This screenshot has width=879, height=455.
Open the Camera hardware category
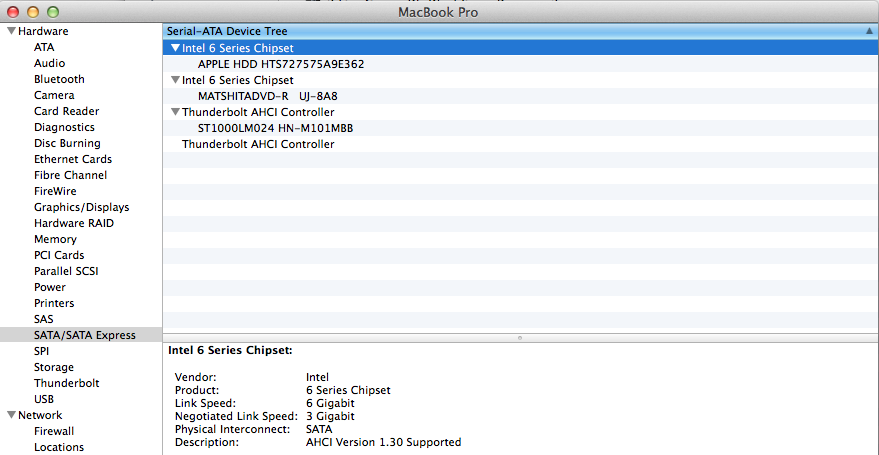[x=54, y=95]
